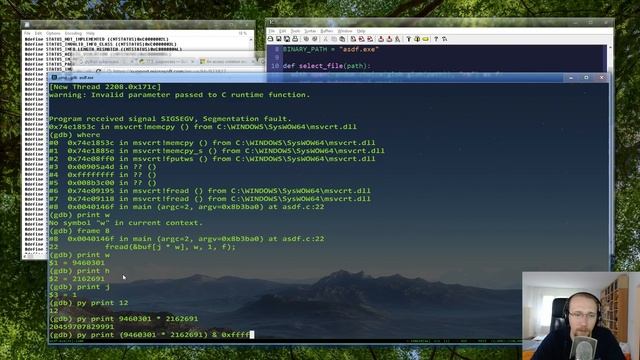The image size is (640, 360).
Task: Click the gVim window title bar icon
Action: coord(271,22)
